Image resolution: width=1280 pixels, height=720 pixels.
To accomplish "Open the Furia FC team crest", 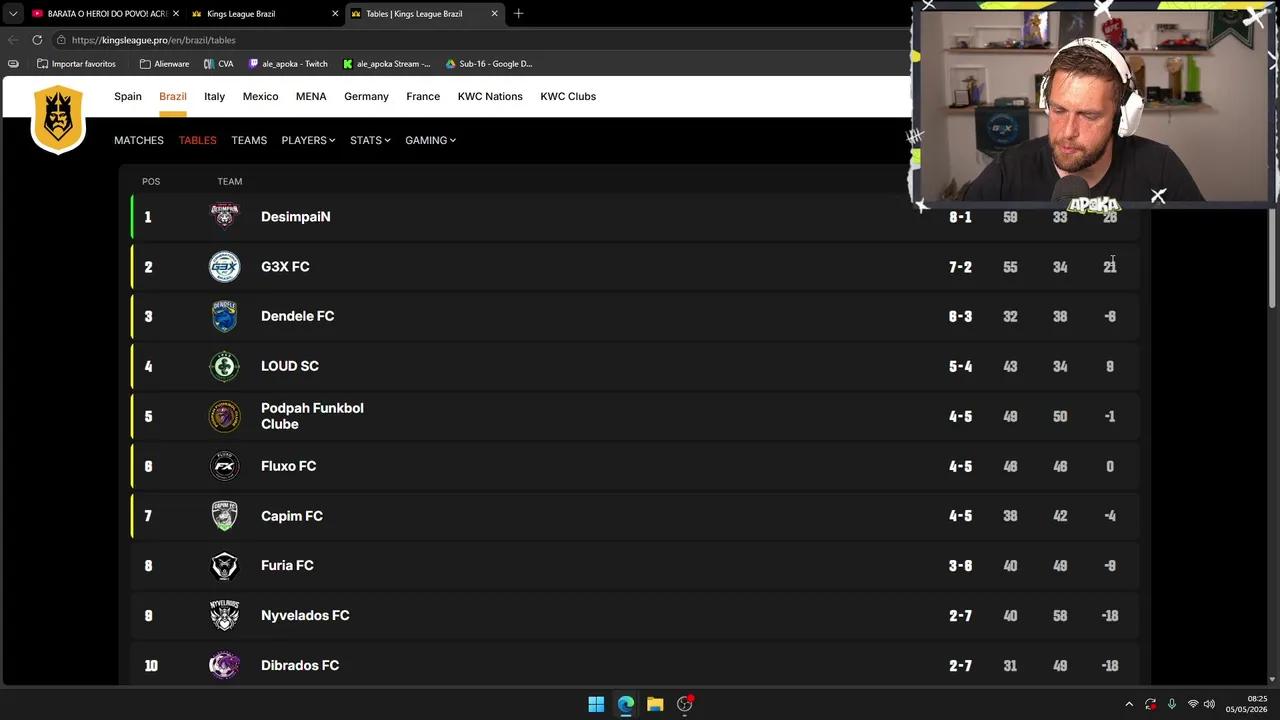I will pyautogui.click(x=224, y=565).
